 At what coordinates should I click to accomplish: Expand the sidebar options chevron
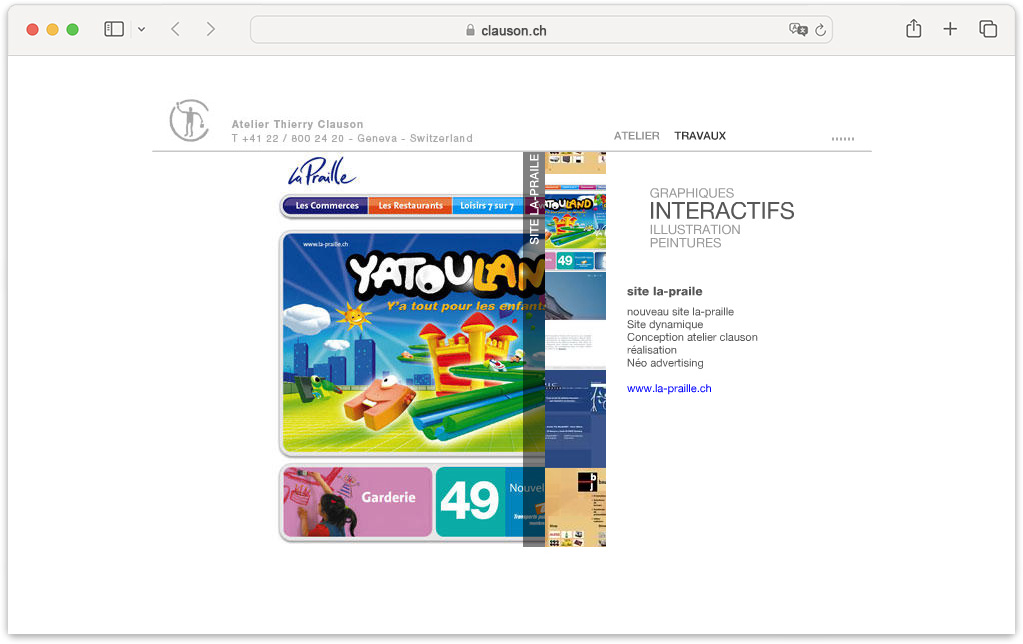coord(142,29)
